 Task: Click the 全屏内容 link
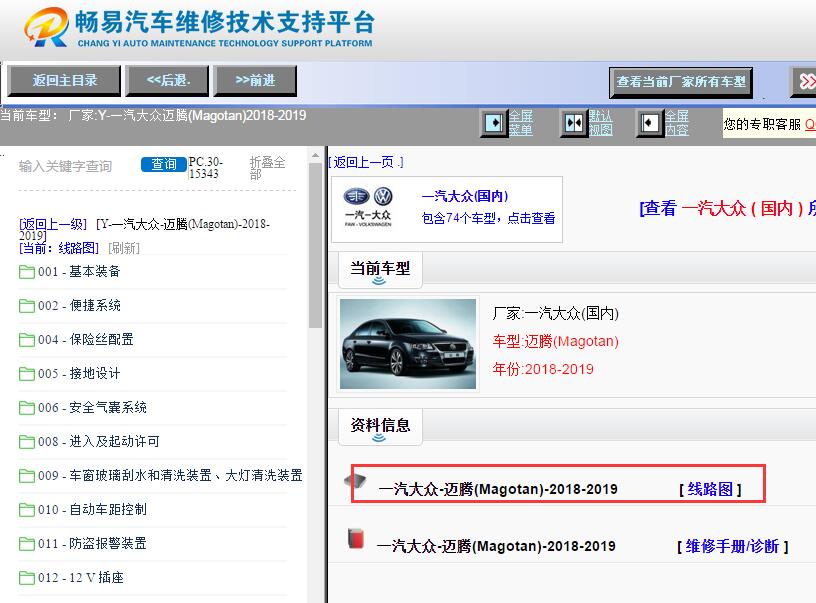click(677, 123)
